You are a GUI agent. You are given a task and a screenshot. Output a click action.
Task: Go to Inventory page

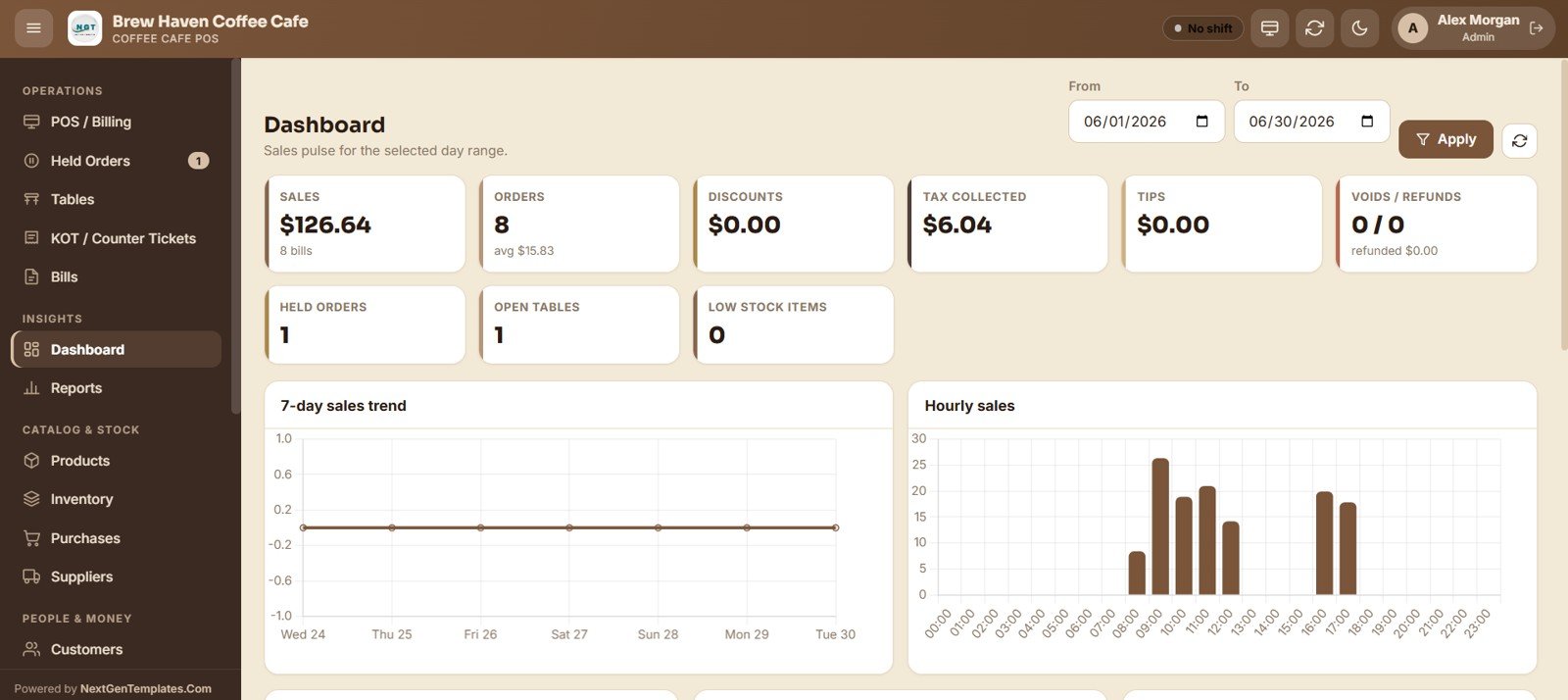tap(116, 499)
